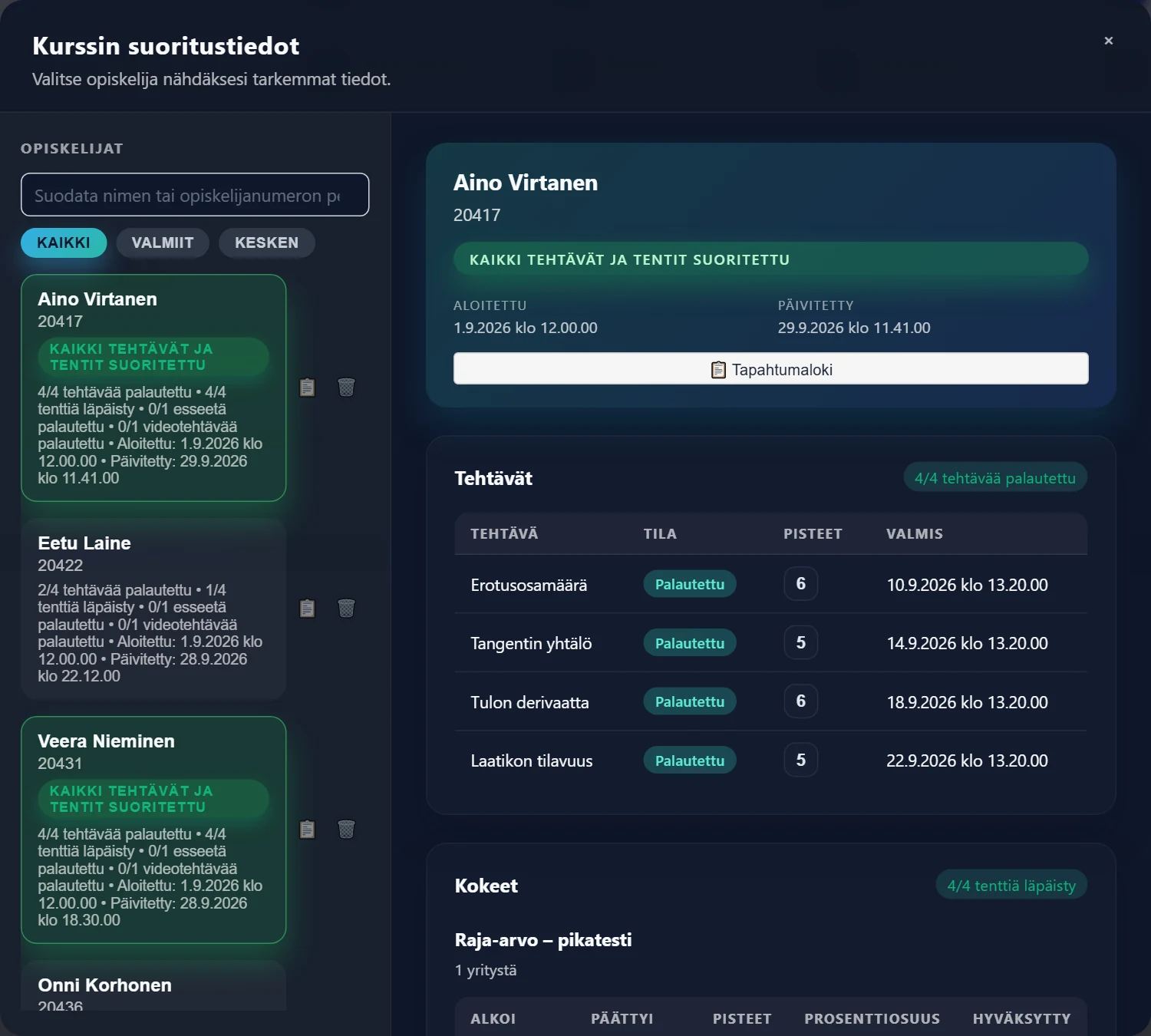
Task: Click Palautettu status in Laatikon tilavuus row
Action: click(x=690, y=761)
